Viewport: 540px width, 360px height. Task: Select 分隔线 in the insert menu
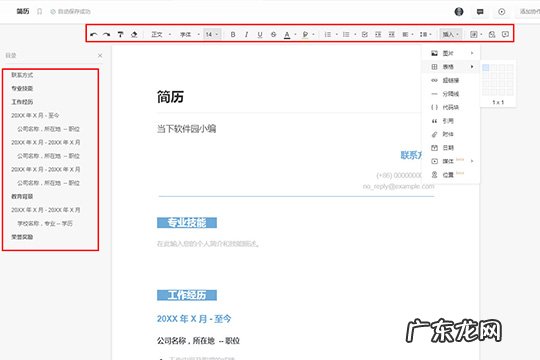[451, 94]
